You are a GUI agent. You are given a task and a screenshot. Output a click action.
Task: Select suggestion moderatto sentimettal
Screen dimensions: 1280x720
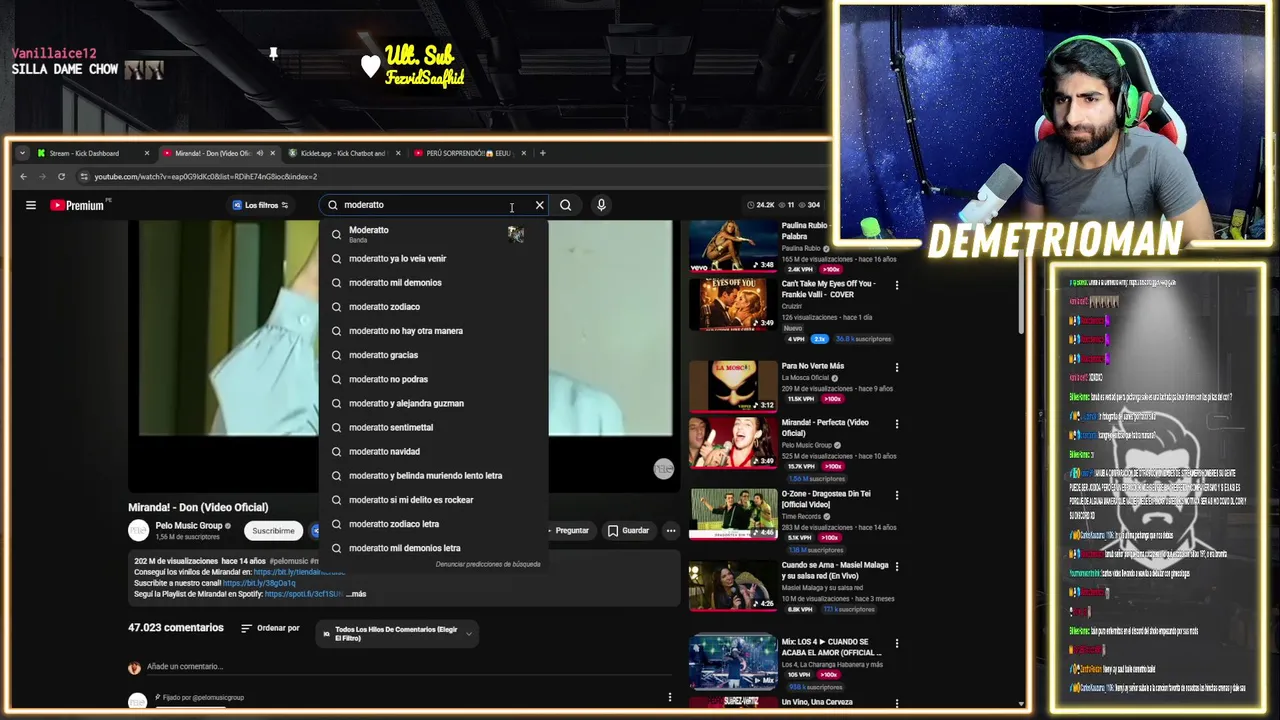click(x=433, y=427)
